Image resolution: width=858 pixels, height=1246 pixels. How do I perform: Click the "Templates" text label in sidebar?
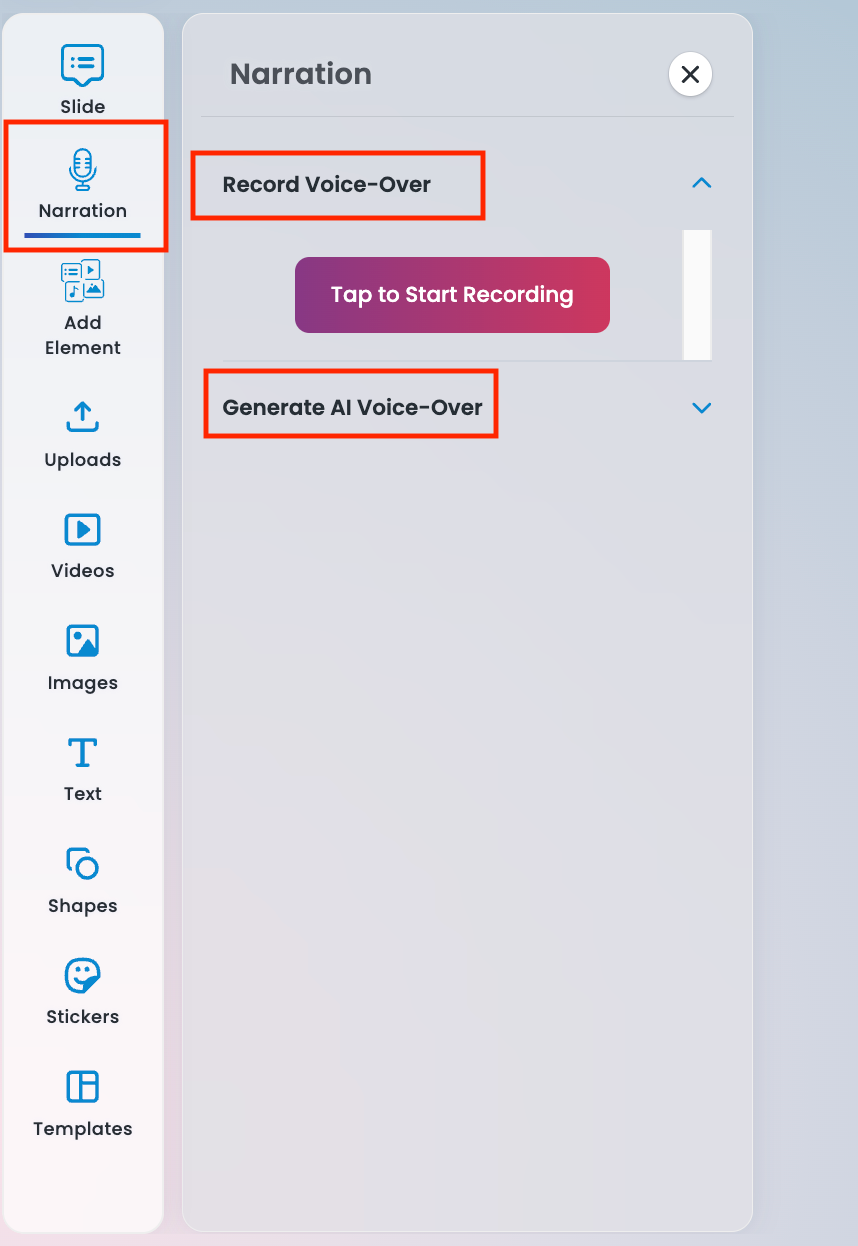[x=83, y=1129]
